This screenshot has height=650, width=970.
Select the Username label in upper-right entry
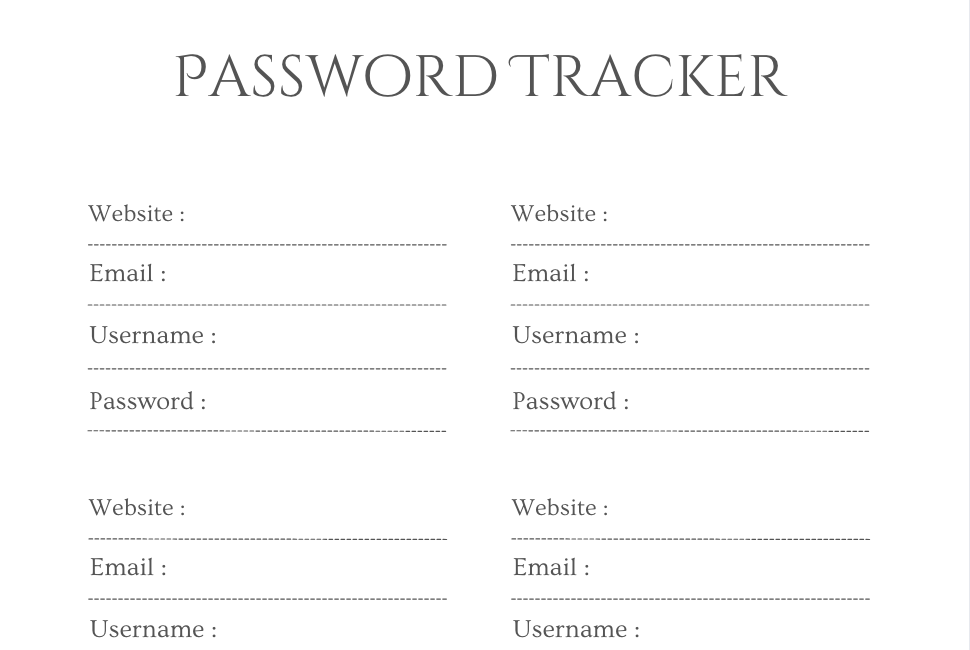coord(576,335)
